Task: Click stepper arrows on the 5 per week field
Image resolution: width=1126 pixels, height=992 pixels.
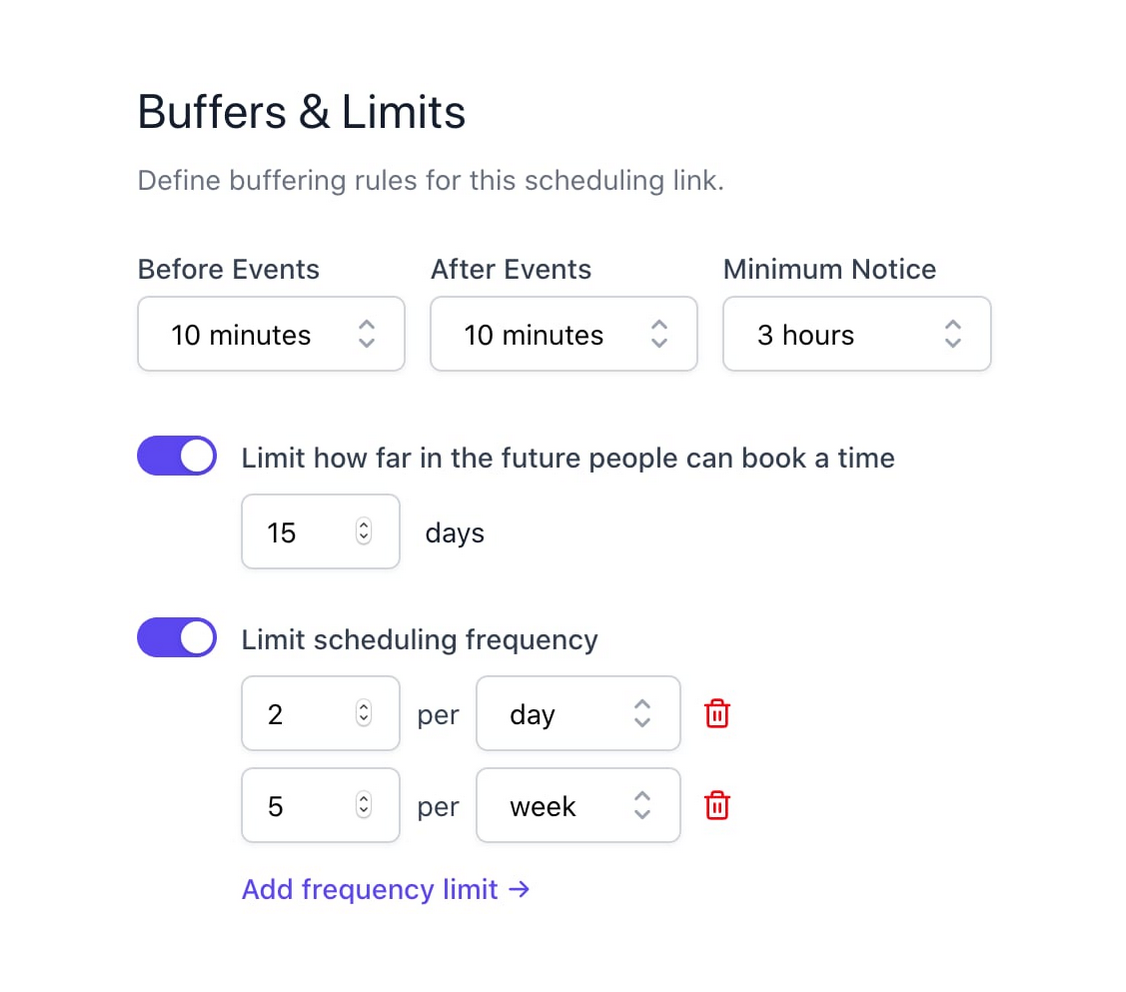Action: click(364, 806)
